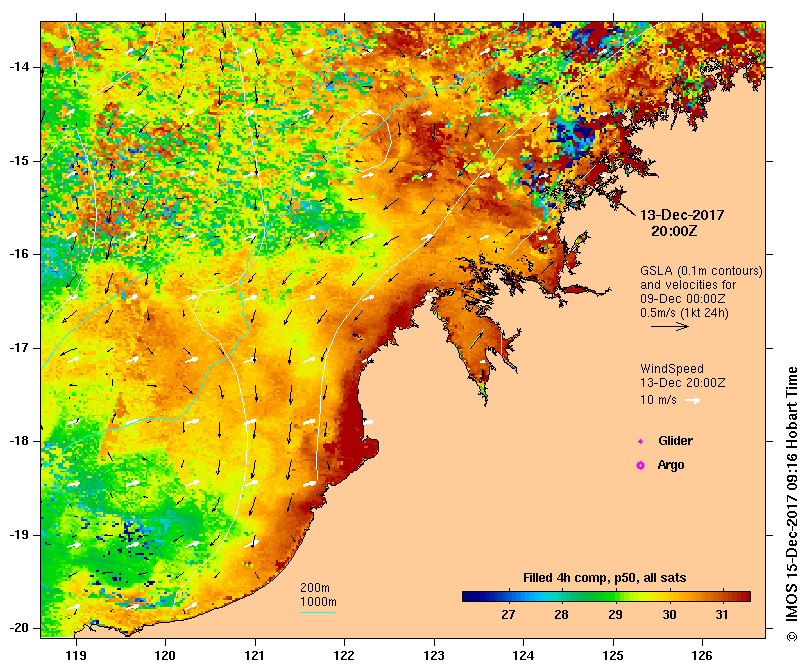The width and height of the screenshot is (809, 672).
Task: Click the '10 m/s' wind label
Action: point(658,400)
